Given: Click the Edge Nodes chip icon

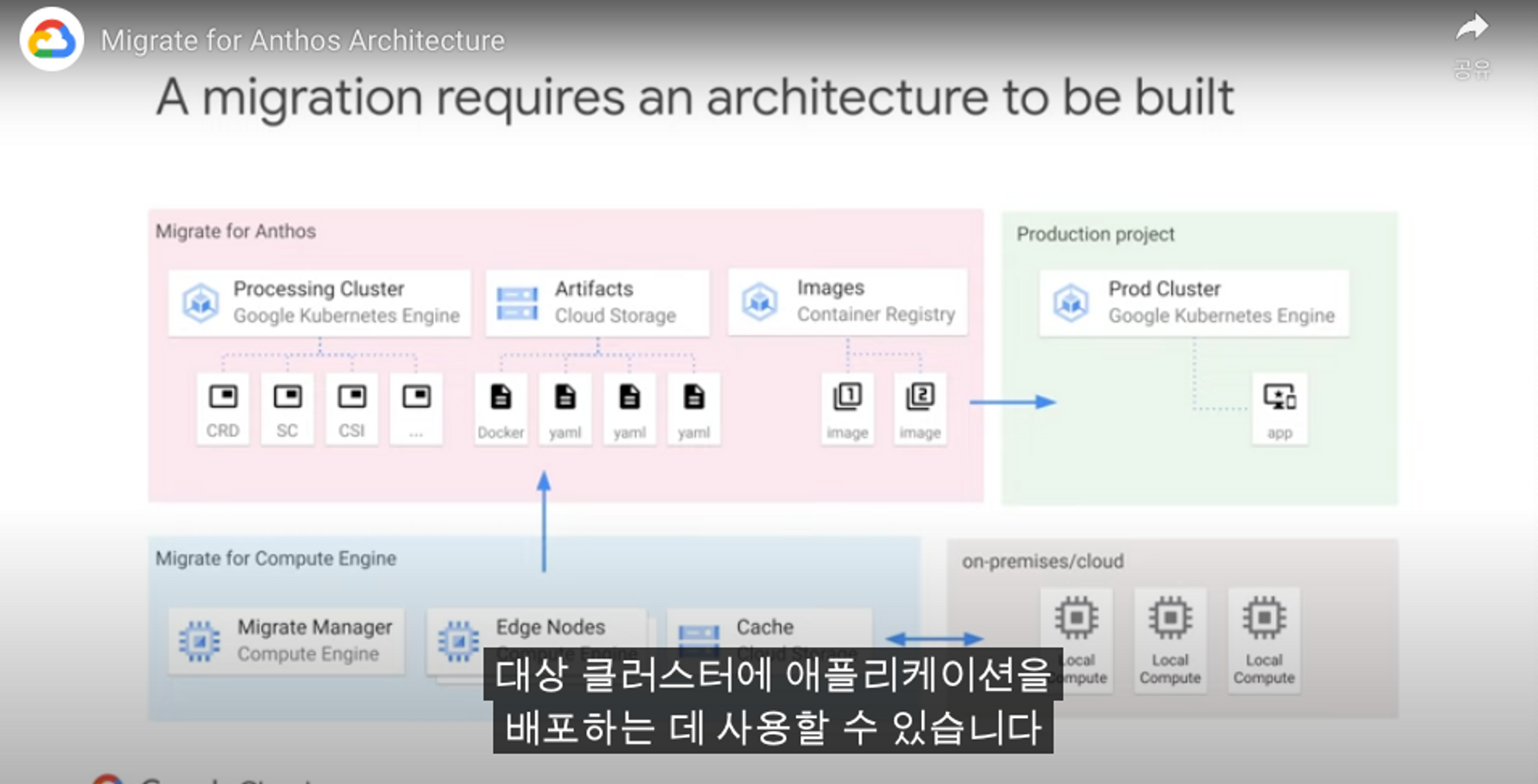Looking at the screenshot, I should tap(458, 641).
